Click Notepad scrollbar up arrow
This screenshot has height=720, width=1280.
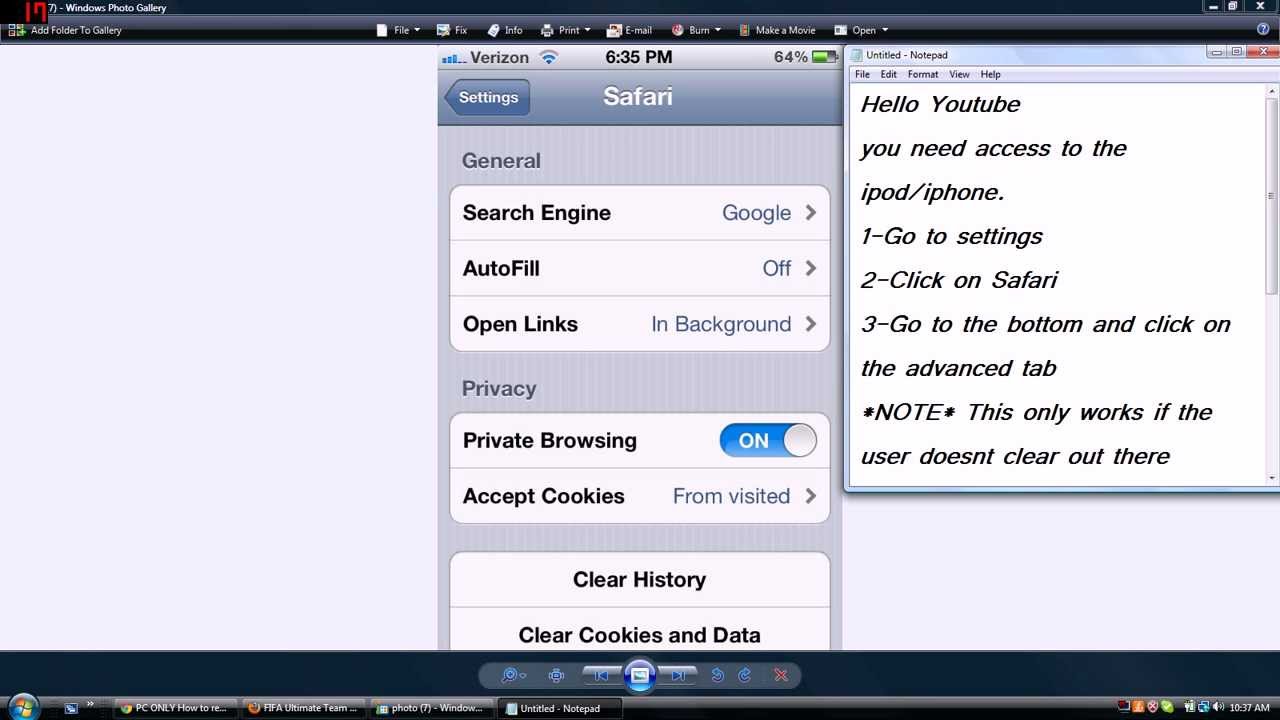coord(1272,90)
